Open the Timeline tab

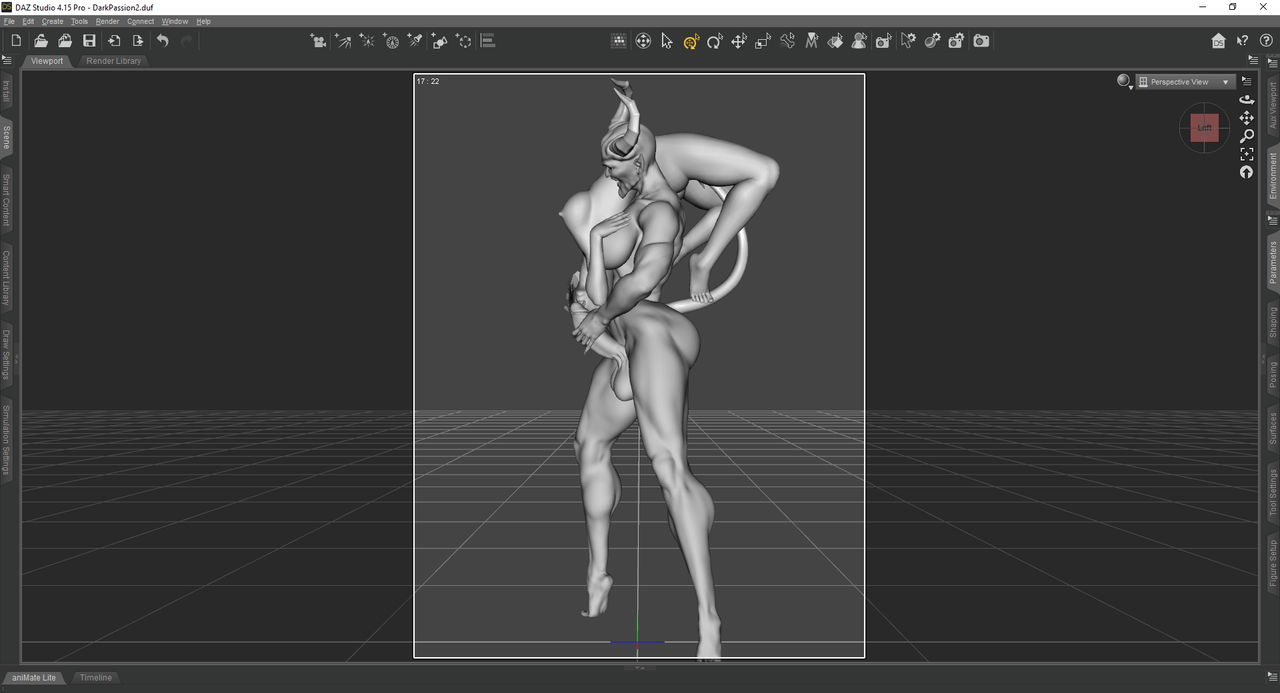(x=96, y=678)
